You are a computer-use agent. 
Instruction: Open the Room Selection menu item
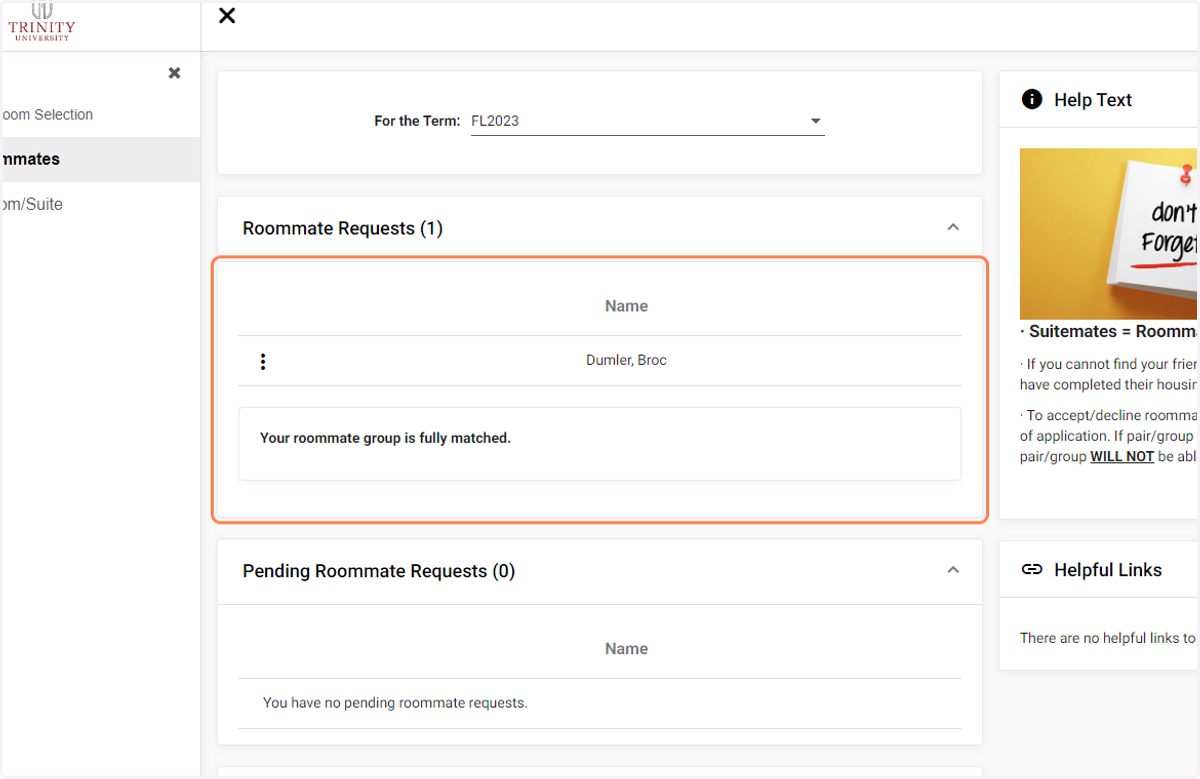tap(46, 115)
